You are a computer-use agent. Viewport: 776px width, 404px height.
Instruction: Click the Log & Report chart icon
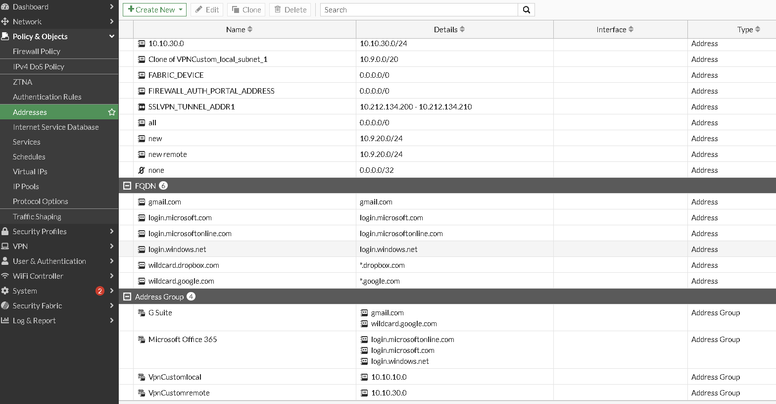tap(5, 320)
